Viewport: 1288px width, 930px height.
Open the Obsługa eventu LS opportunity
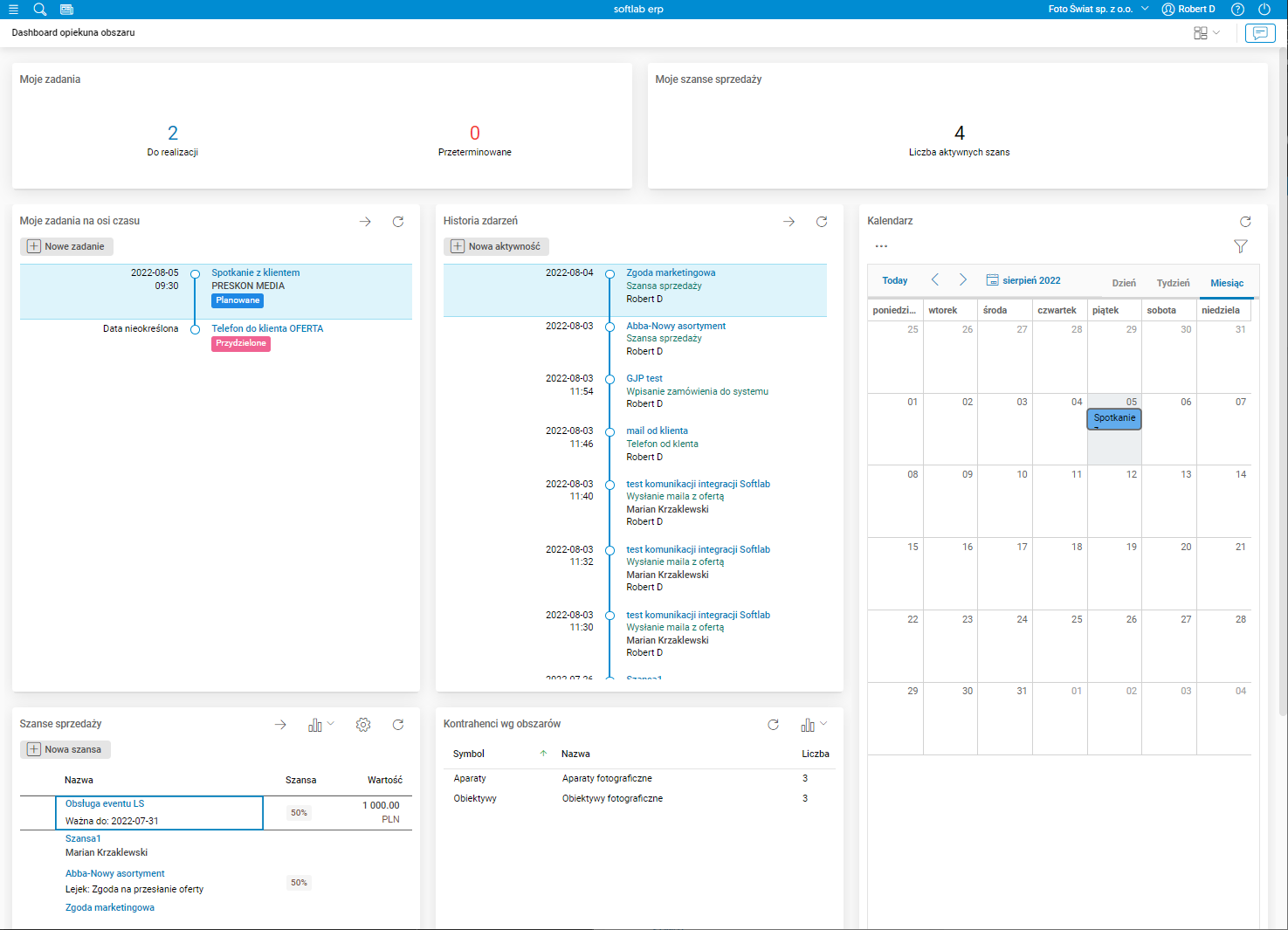point(105,803)
